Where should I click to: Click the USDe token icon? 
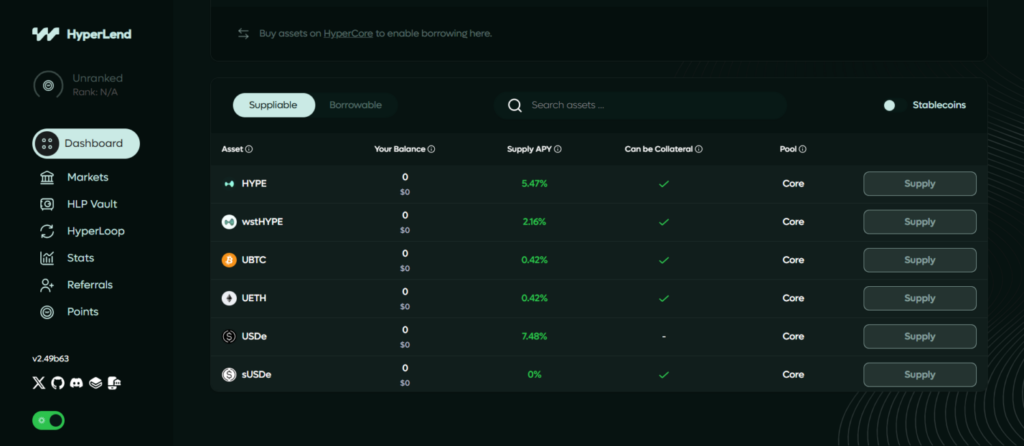[x=229, y=337]
